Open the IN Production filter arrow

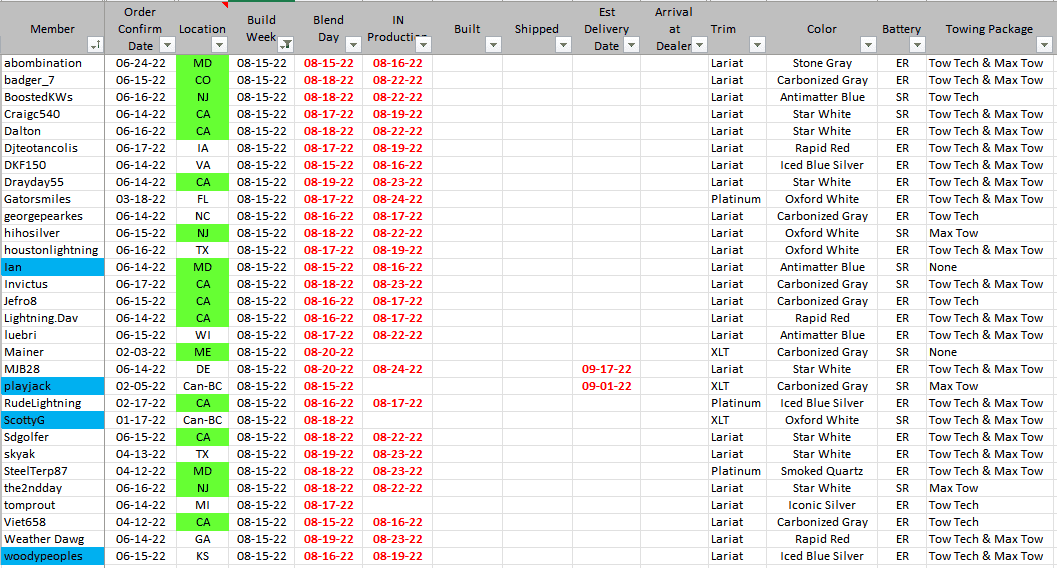423,45
